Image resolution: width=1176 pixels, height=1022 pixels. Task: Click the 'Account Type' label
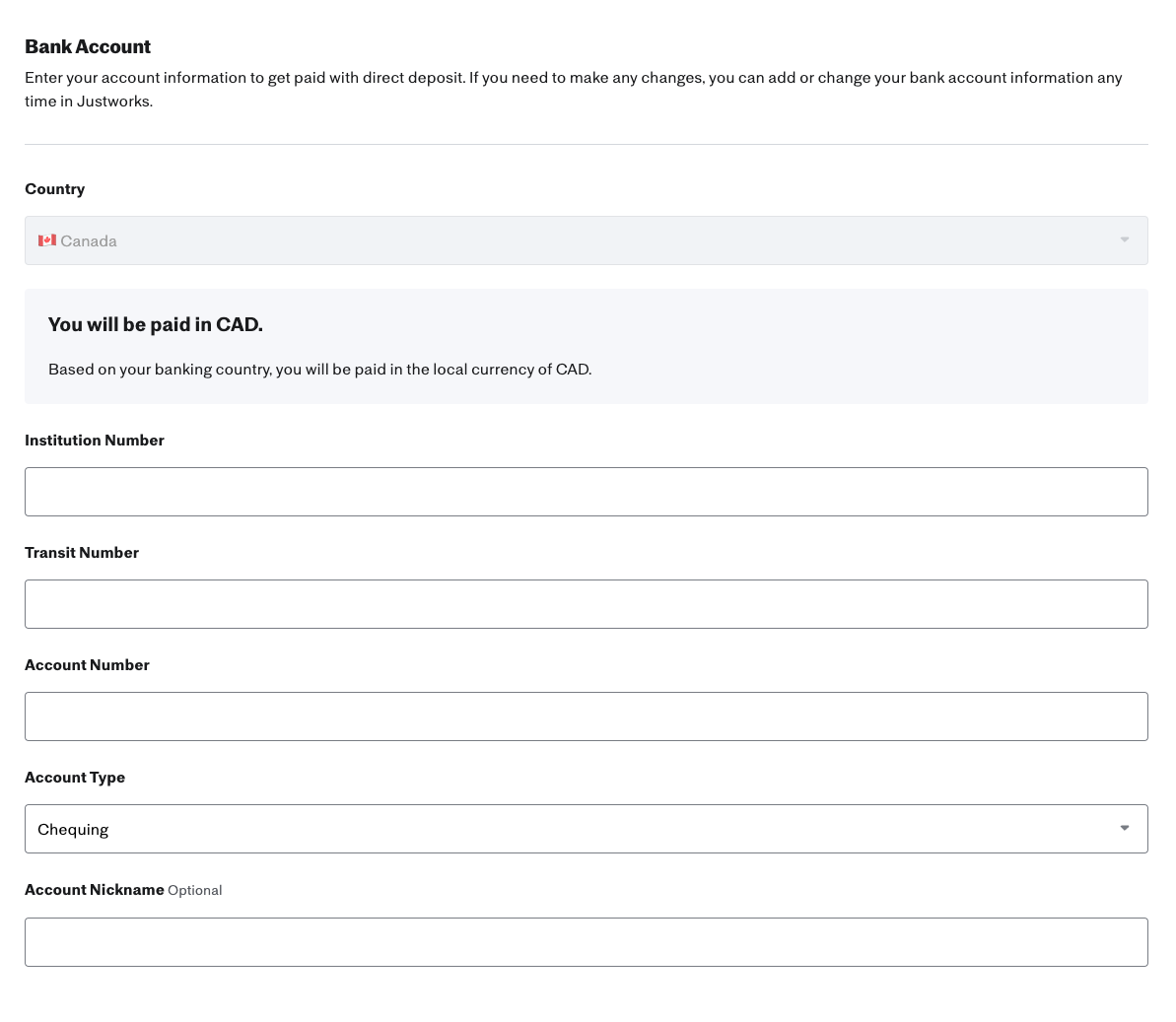75,778
